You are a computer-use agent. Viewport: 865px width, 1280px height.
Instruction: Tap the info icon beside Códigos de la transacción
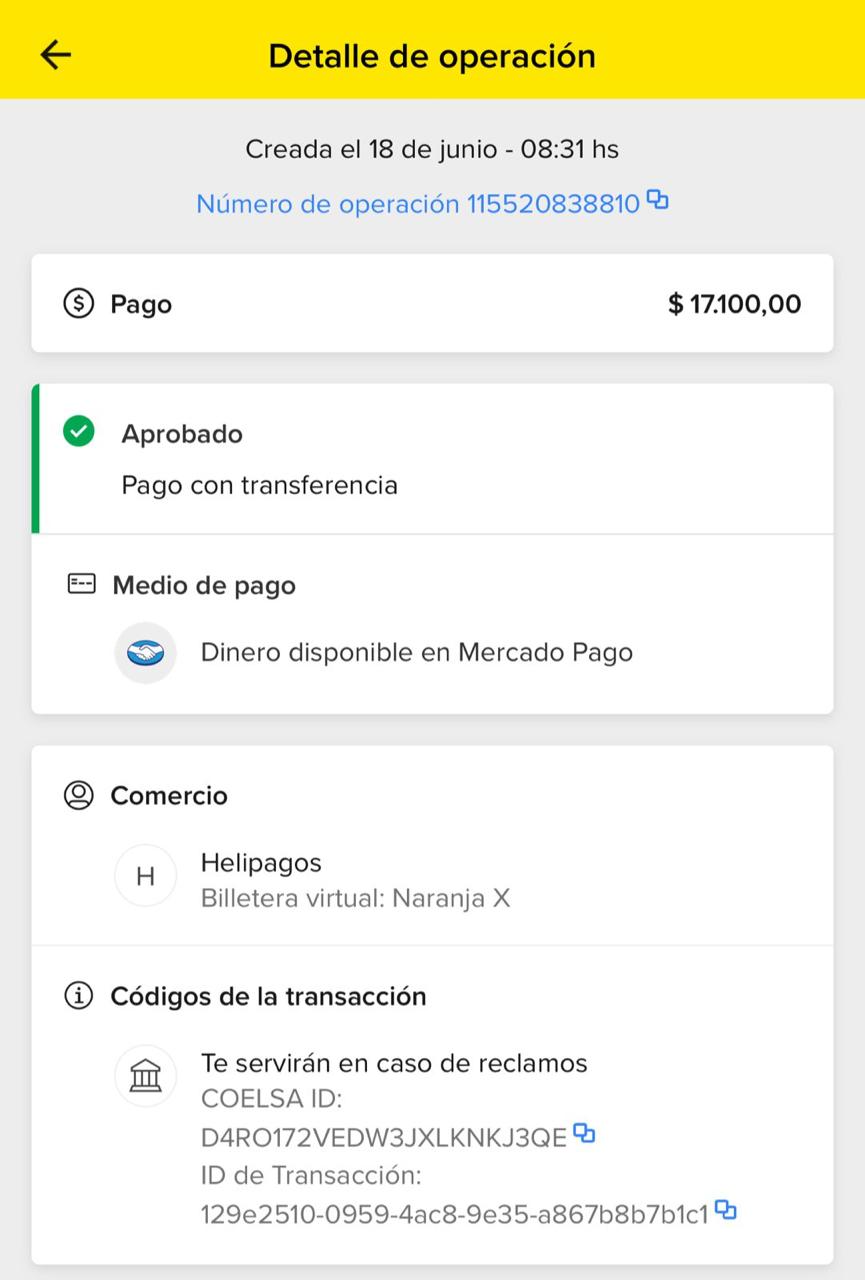pos(78,996)
